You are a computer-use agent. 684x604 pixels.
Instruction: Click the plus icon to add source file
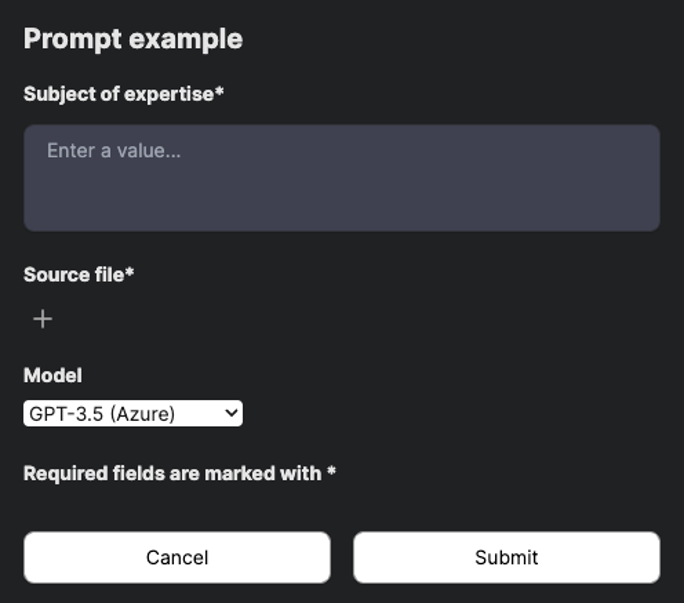point(42,319)
